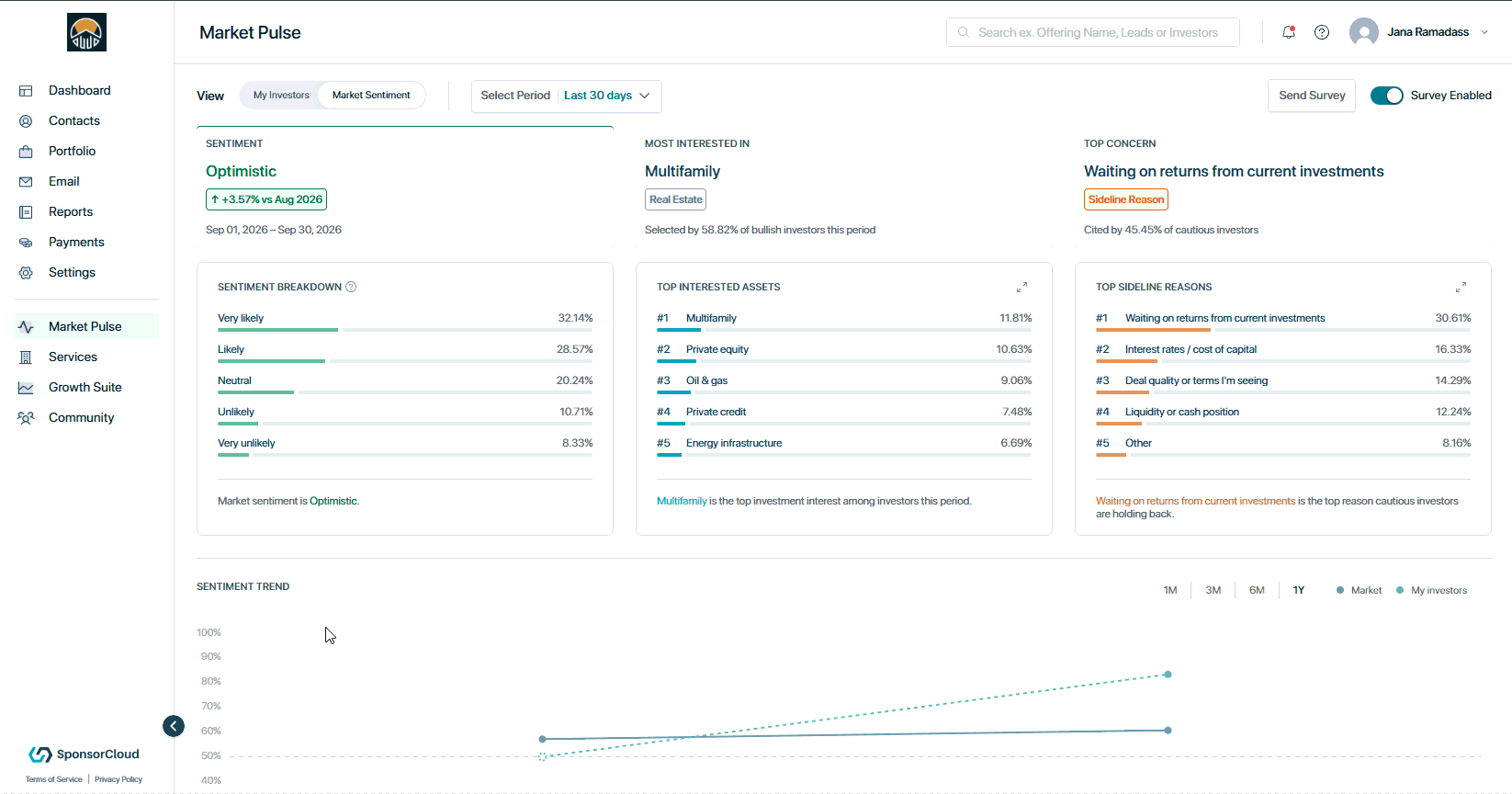This screenshot has height=794, width=1512.
Task: Select the 1M trend range tab
Action: click(1170, 590)
